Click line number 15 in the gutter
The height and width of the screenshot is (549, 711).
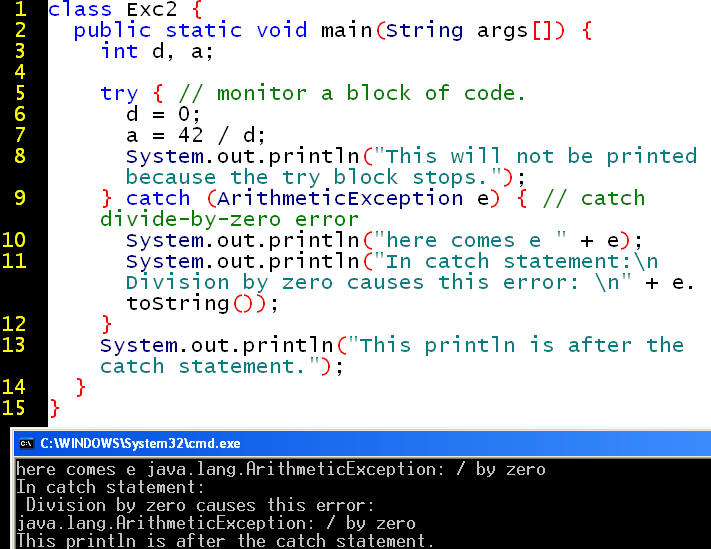(14, 408)
